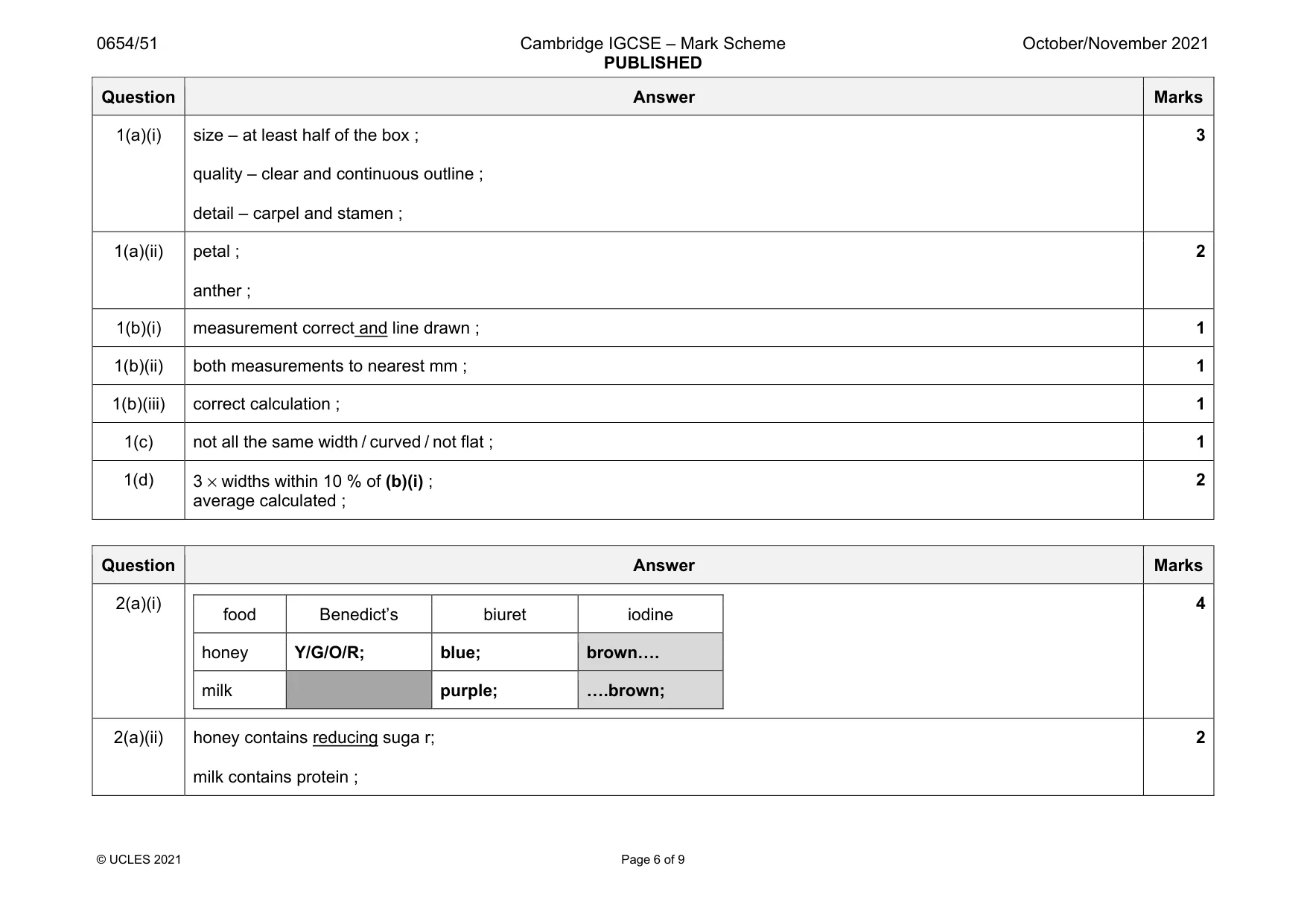
Task: Click the dark grey empty milk Benedict's cell
Action: pyautogui.click(x=359, y=690)
